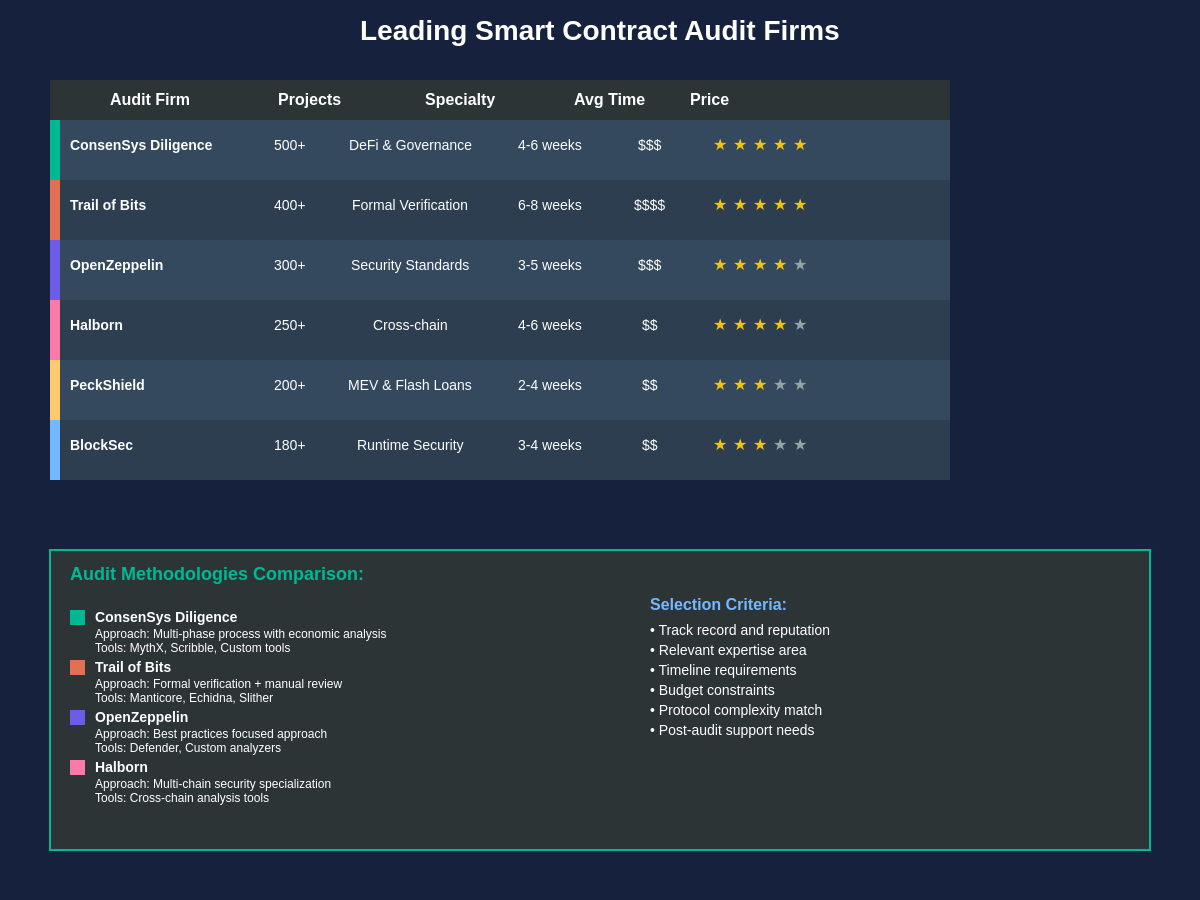The image size is (1200, 900).
Task: Click Approach: Formal verification + manual review line
Action: pyautogui.click(x=218, y=684)
